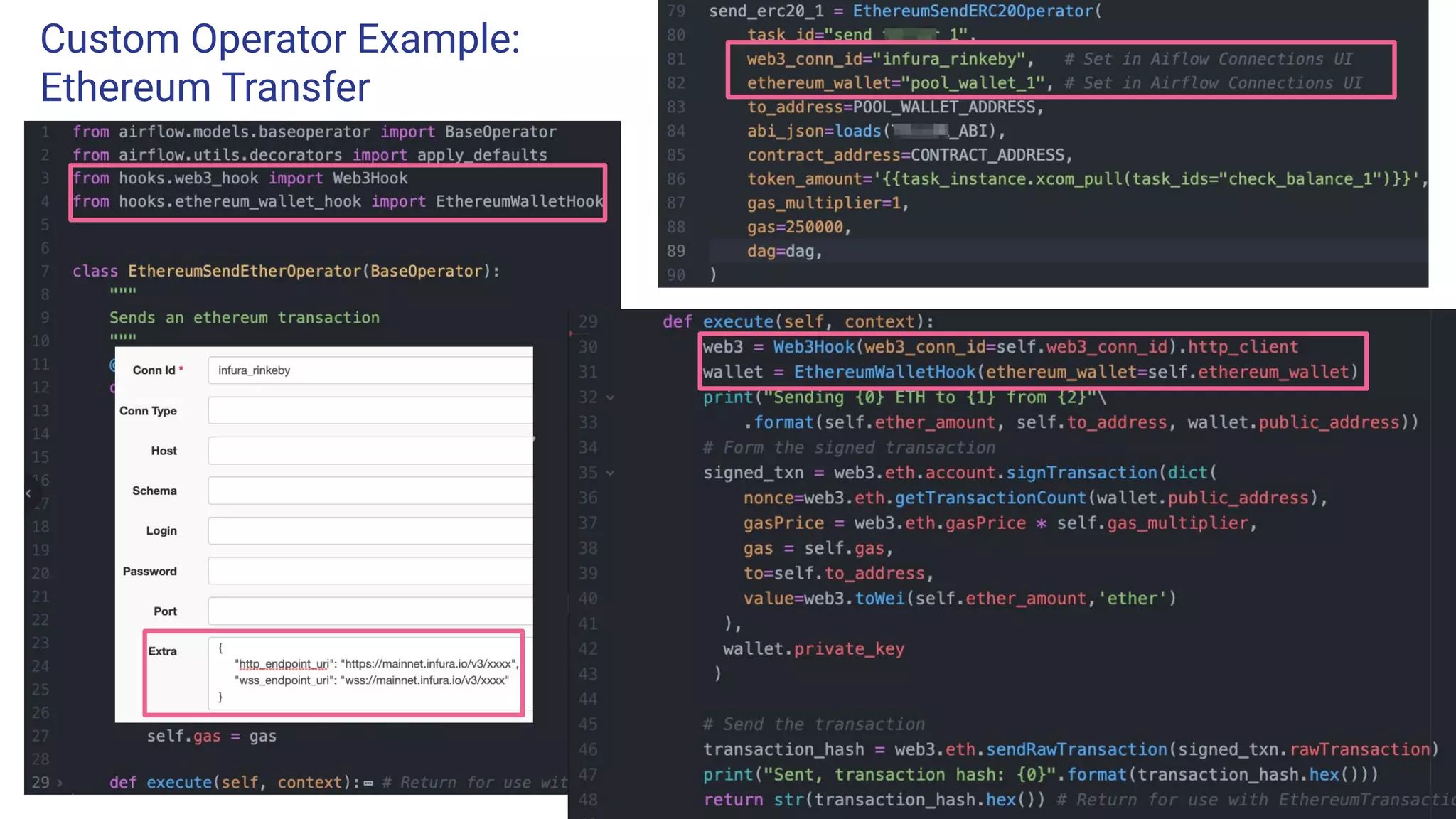Click the 'wallet.private_key' line
Viewport: 1456px width, 819px height.
[x=814, y=649]
